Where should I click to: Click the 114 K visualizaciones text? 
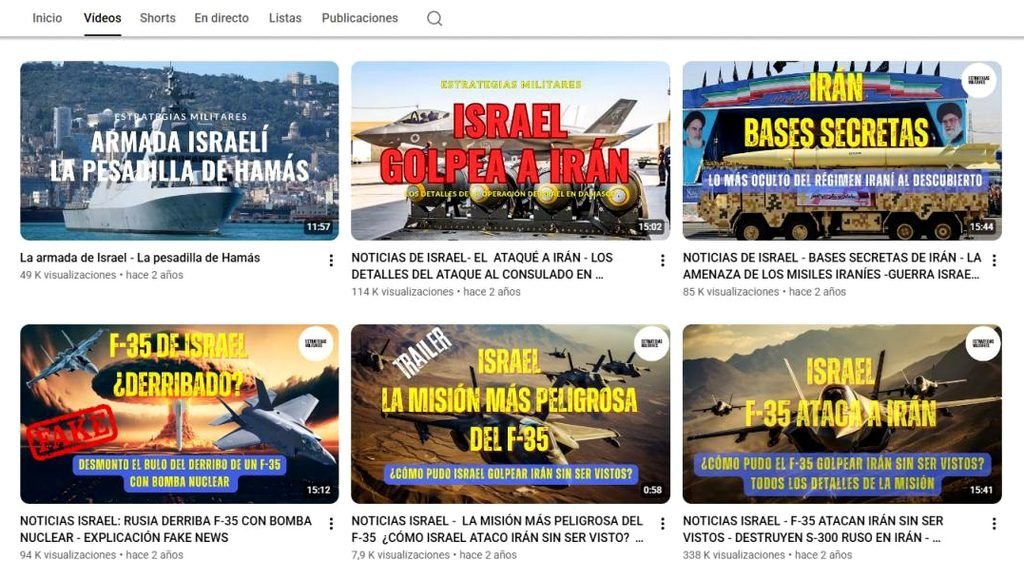[x=402, y=292]
